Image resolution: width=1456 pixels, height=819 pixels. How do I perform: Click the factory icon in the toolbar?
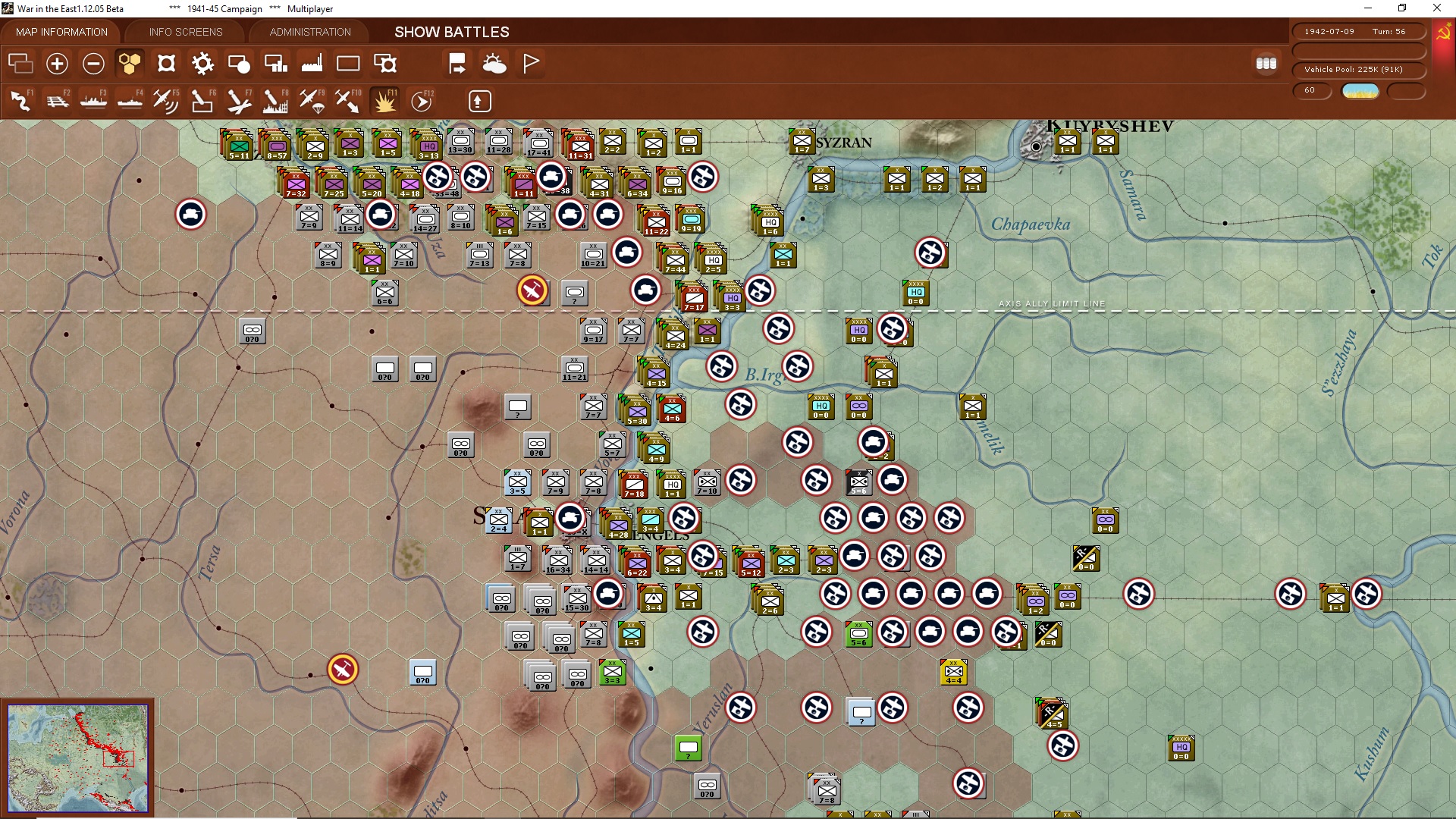pos(312,64)
